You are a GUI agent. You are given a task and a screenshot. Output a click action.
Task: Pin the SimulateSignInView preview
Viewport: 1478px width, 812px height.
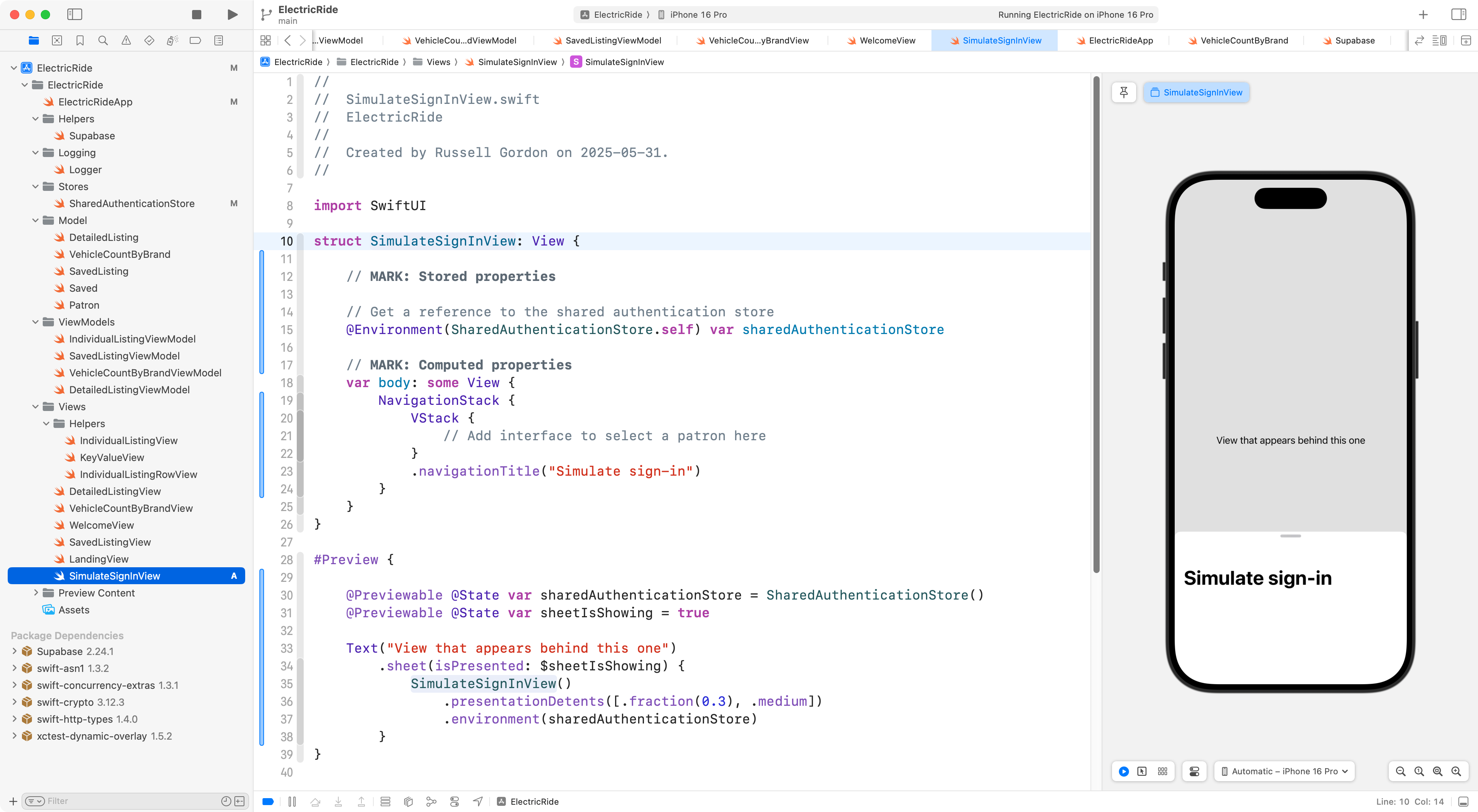tap(1124, 92)
